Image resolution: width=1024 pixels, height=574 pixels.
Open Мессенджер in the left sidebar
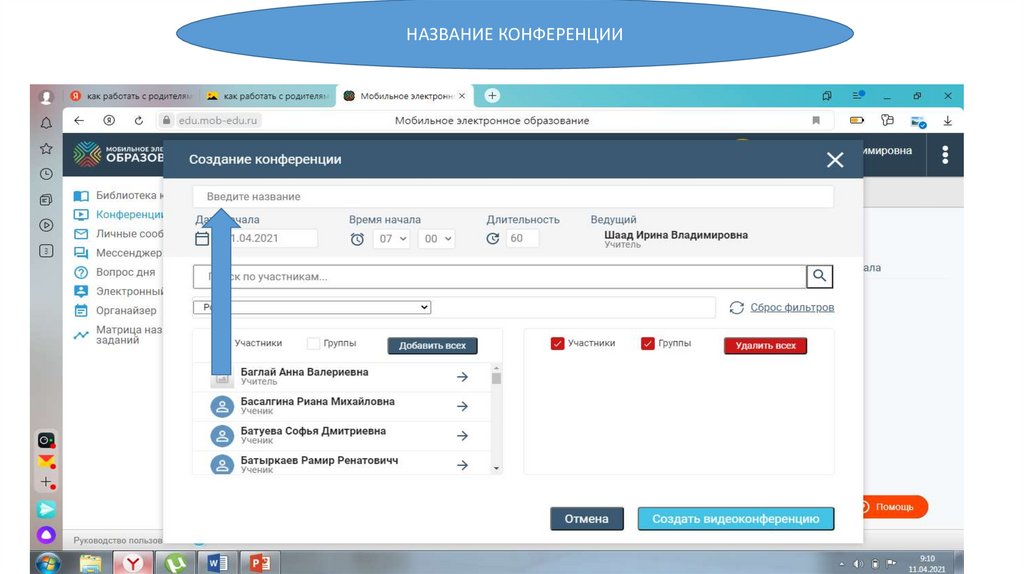point(128,253)
